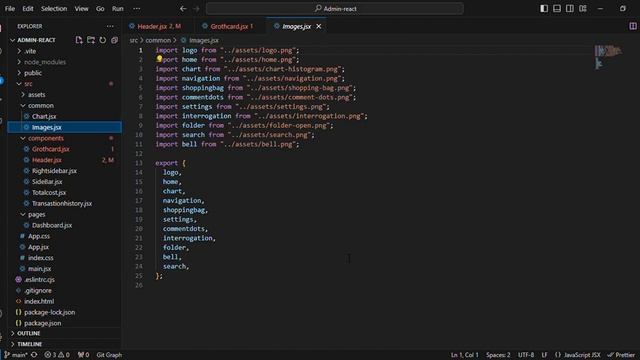640x360 pixels.
Task: Change the UTF-8 file encoding
Action: coord(526,355)
